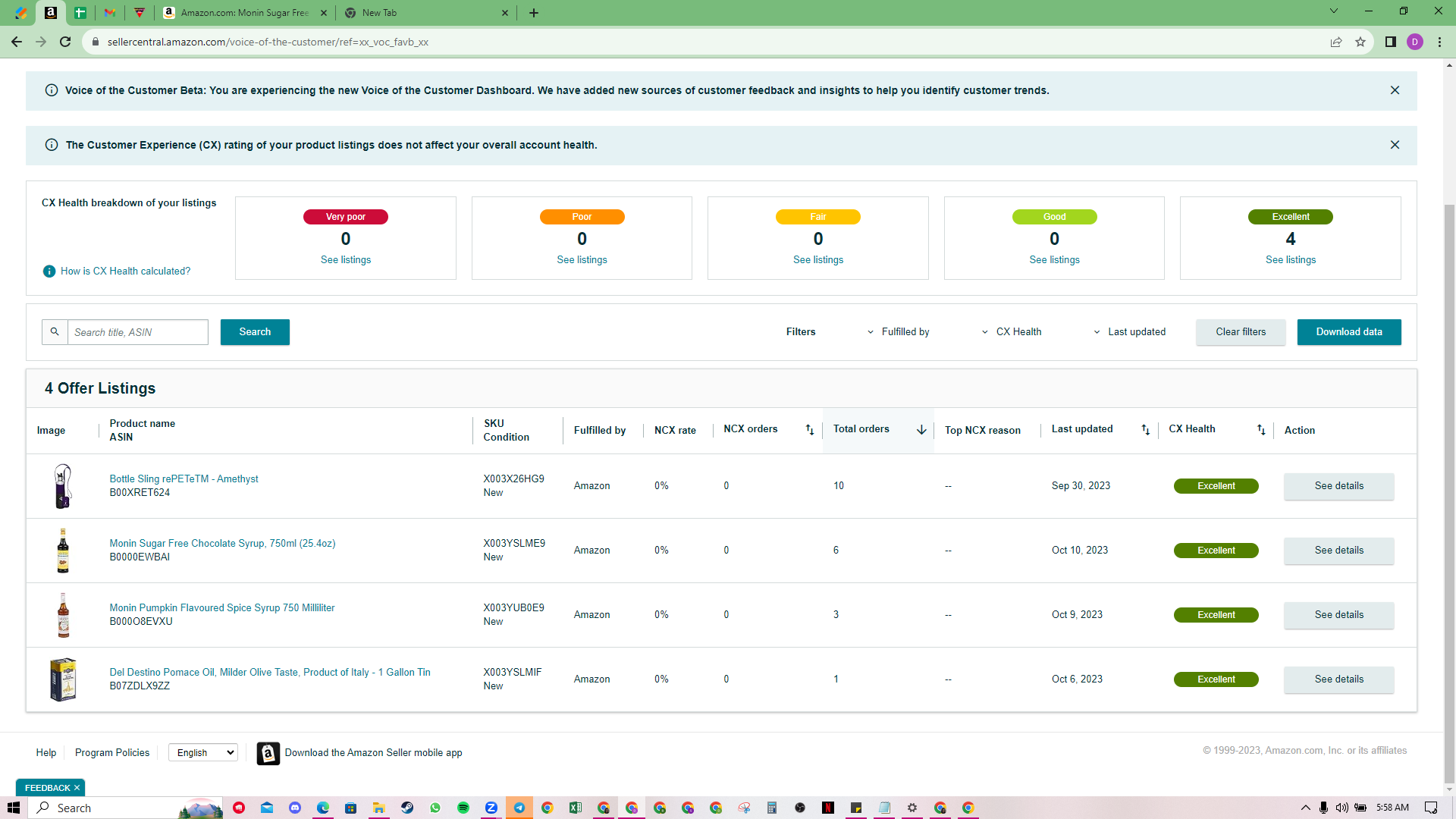Dismiss the Voice of the Customer Beta banner

[1395, 90]
